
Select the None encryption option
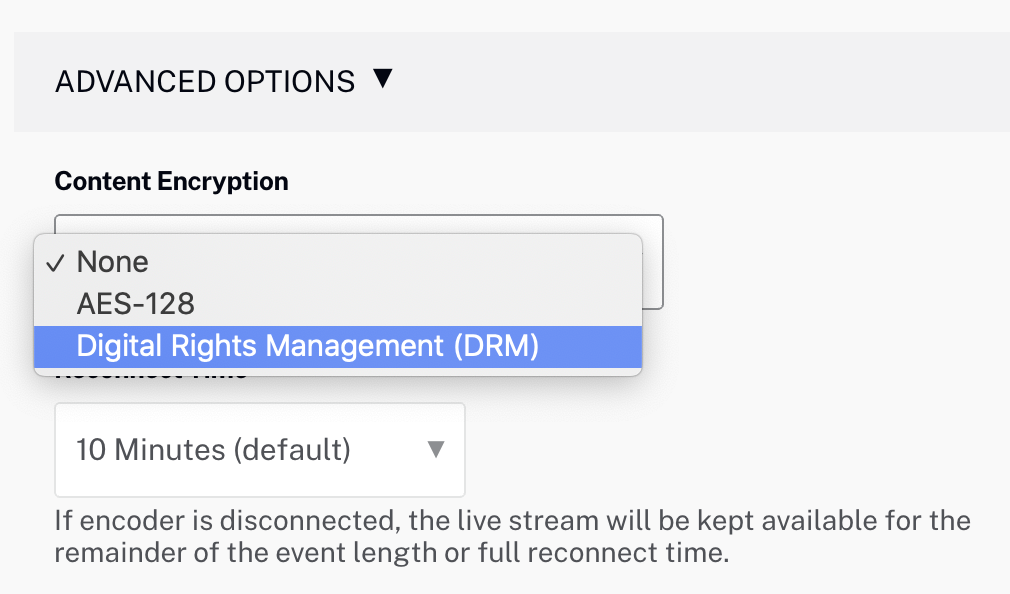pos(112,262)
